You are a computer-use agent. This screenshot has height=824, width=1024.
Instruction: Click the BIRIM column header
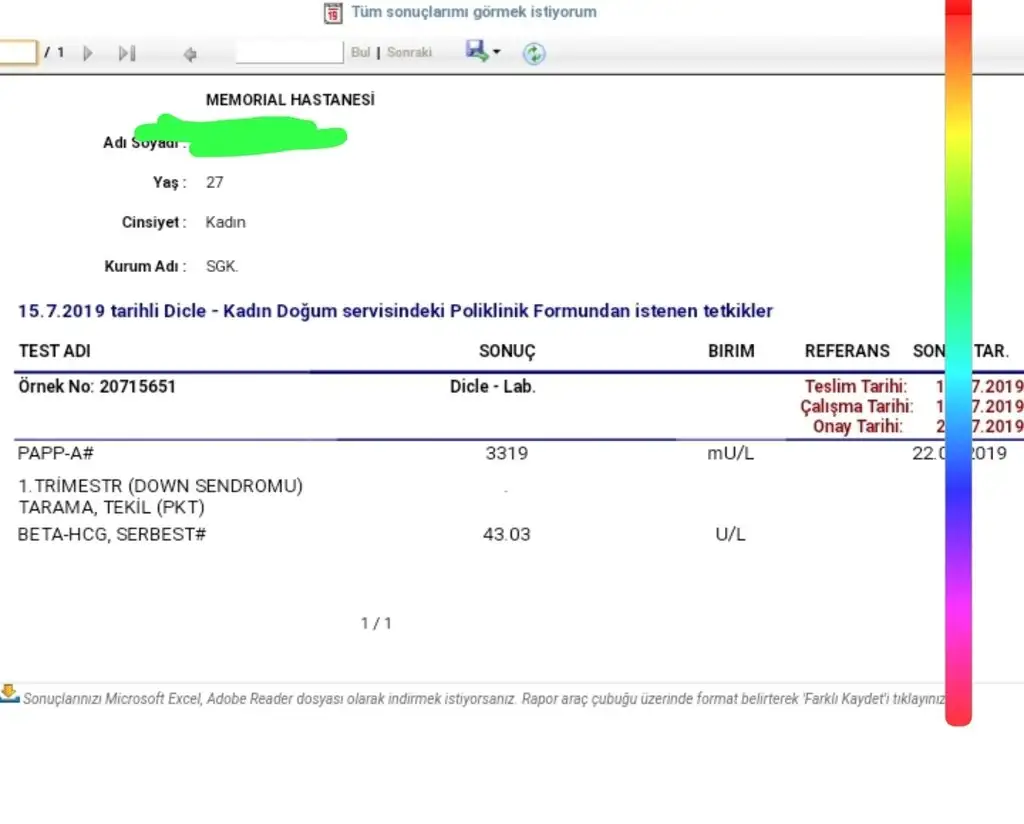[x=731, y=351]
